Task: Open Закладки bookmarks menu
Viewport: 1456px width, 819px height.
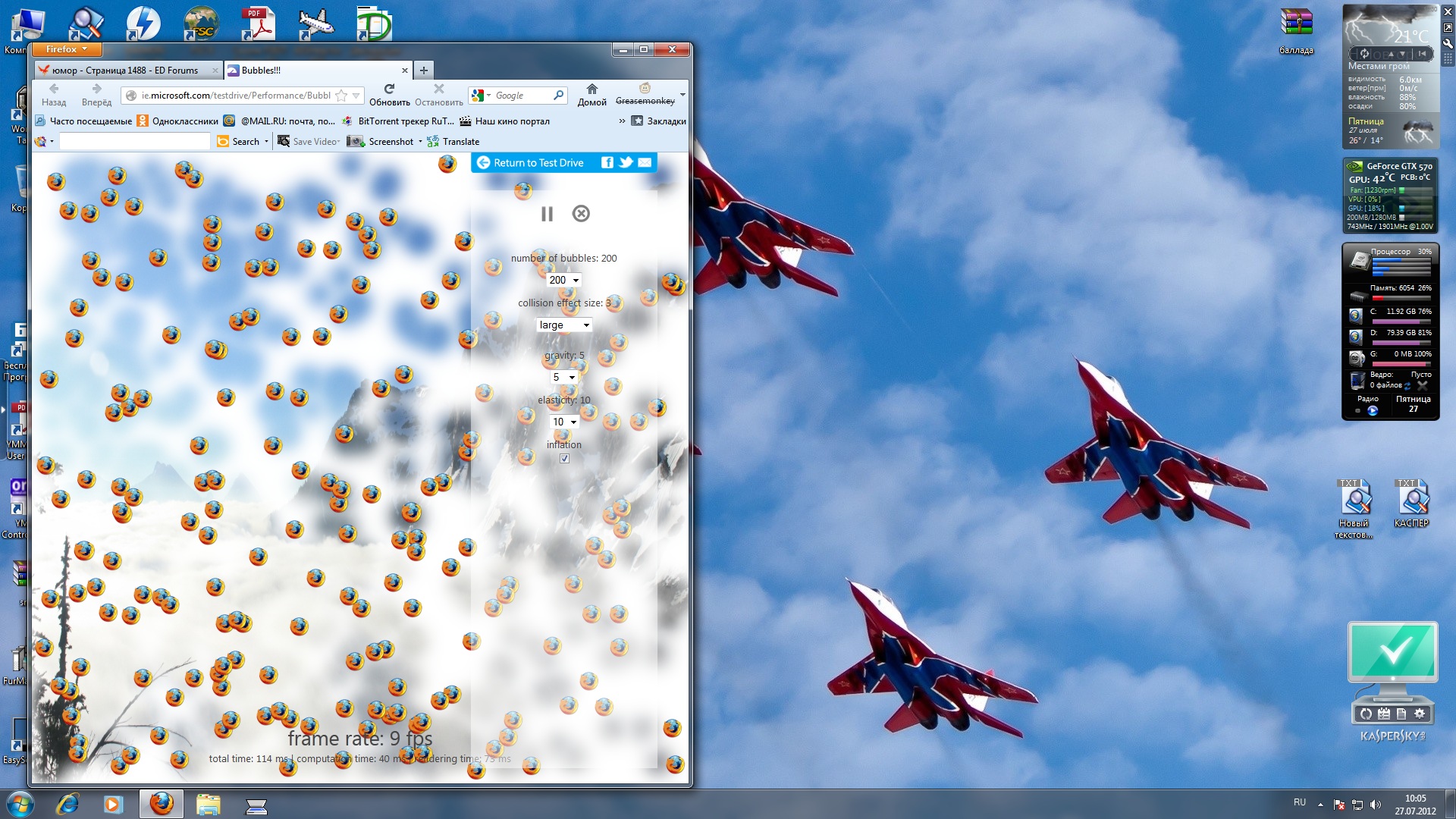Action: click(x=658, y=121)
